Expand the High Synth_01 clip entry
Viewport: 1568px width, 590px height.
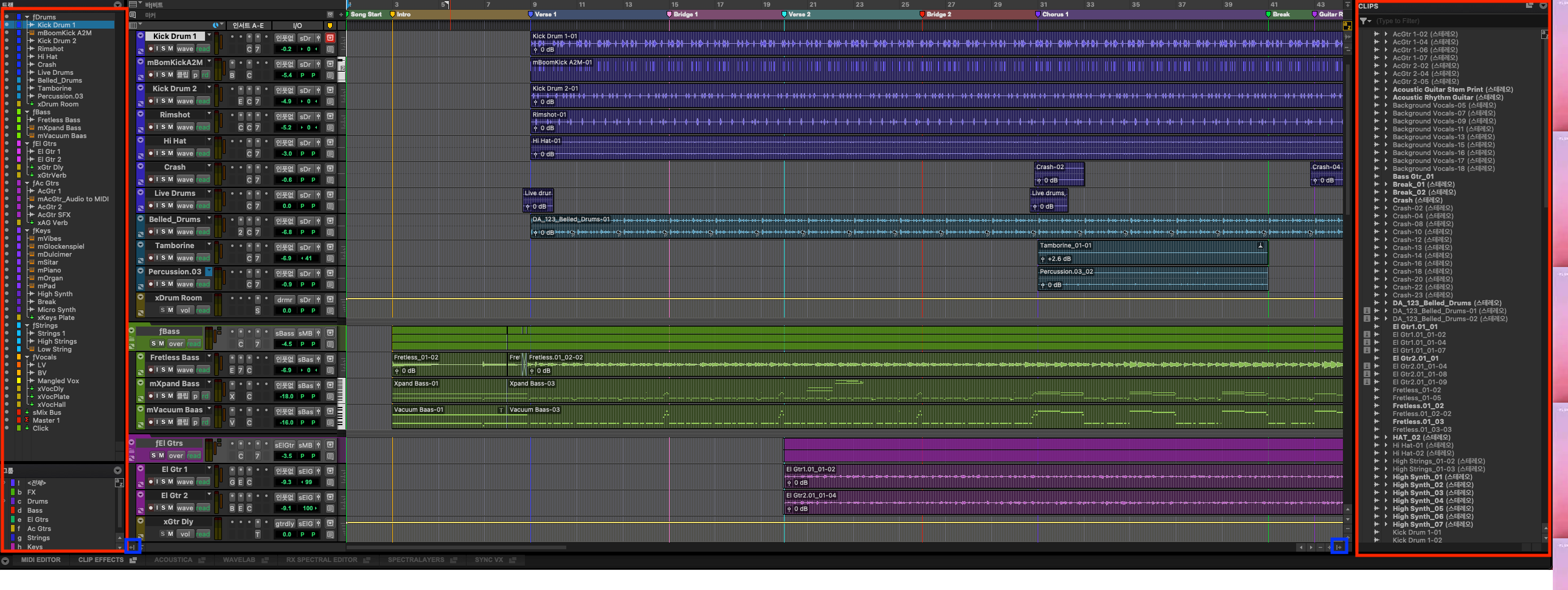pyautogui.click(x=1386, y=477)
